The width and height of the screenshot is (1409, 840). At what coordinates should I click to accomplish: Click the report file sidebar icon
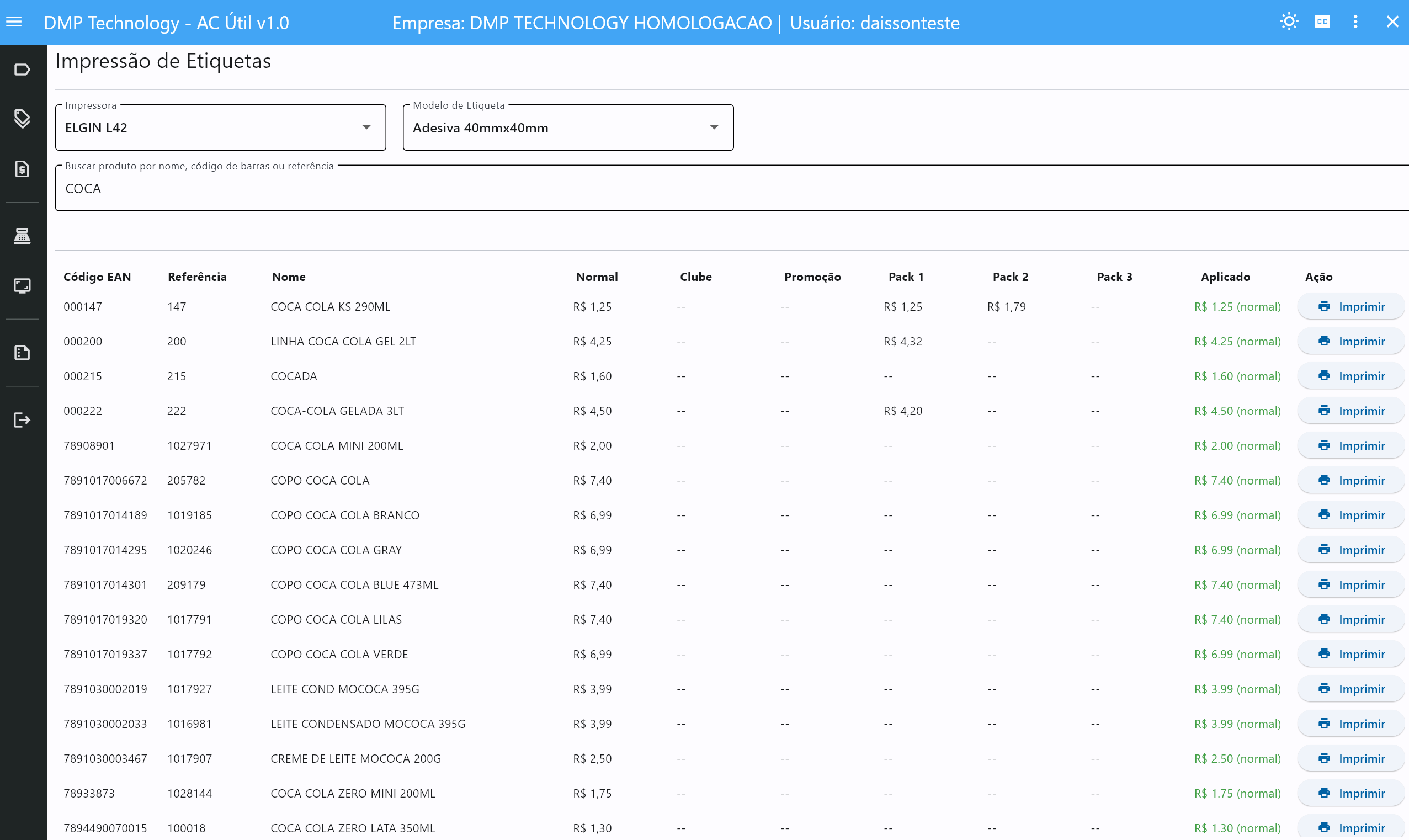(x=22, y=353)
